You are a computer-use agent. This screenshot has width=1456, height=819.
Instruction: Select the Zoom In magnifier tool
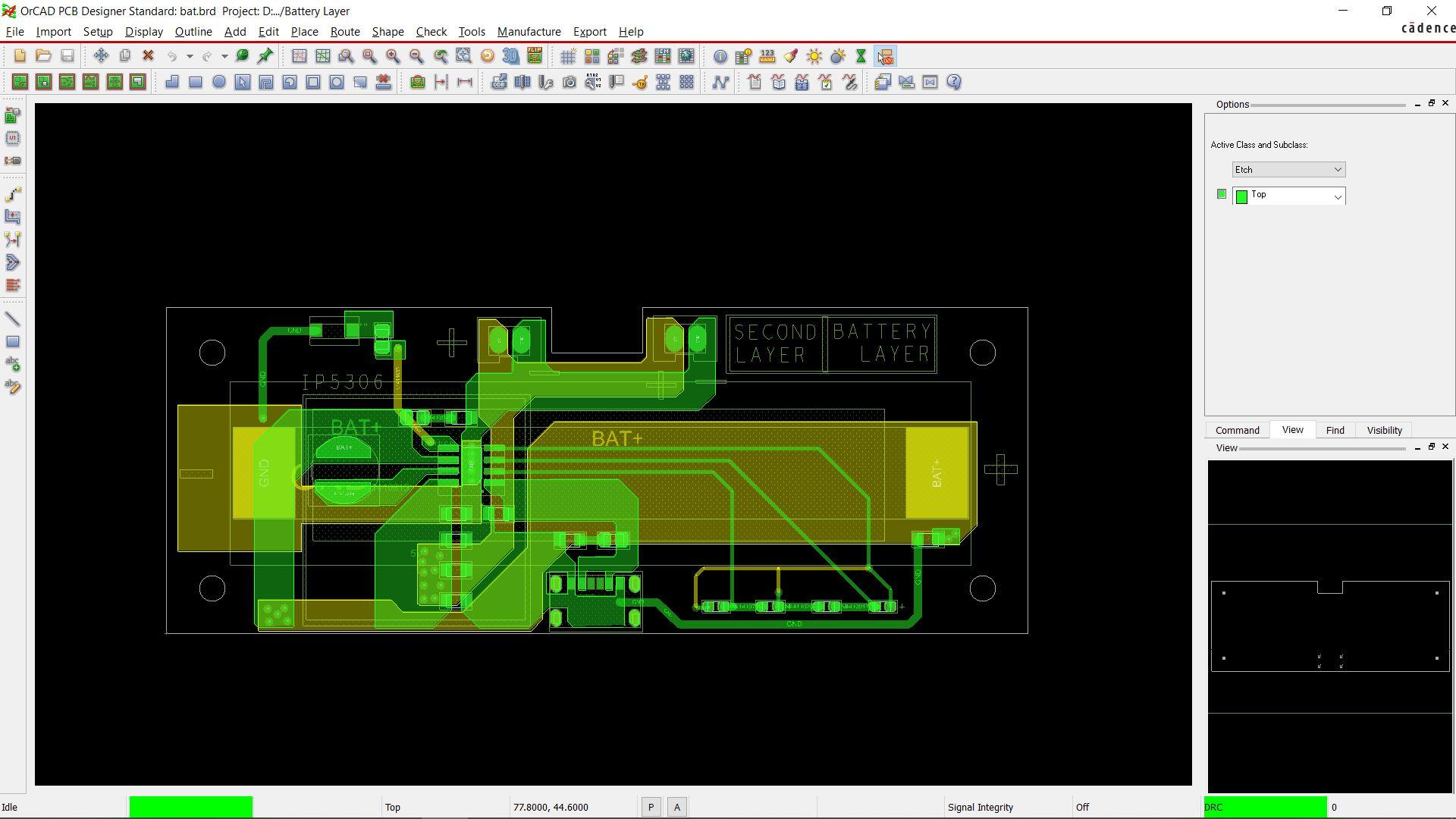(x=393, y=56)
